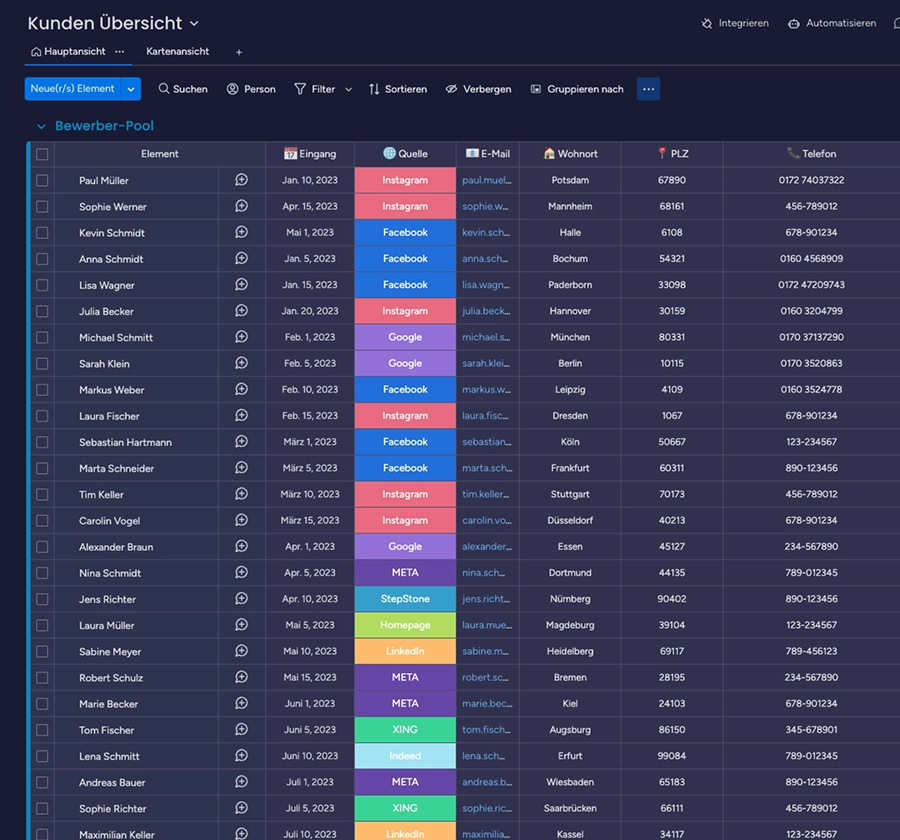900x840 pixels.
Task: Click the Suchen magnifier icon
Action: [164, 89]
